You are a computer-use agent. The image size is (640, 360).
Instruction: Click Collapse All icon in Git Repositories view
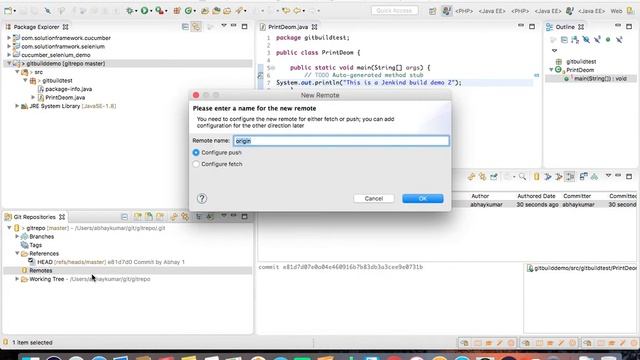tap(124, 217)
